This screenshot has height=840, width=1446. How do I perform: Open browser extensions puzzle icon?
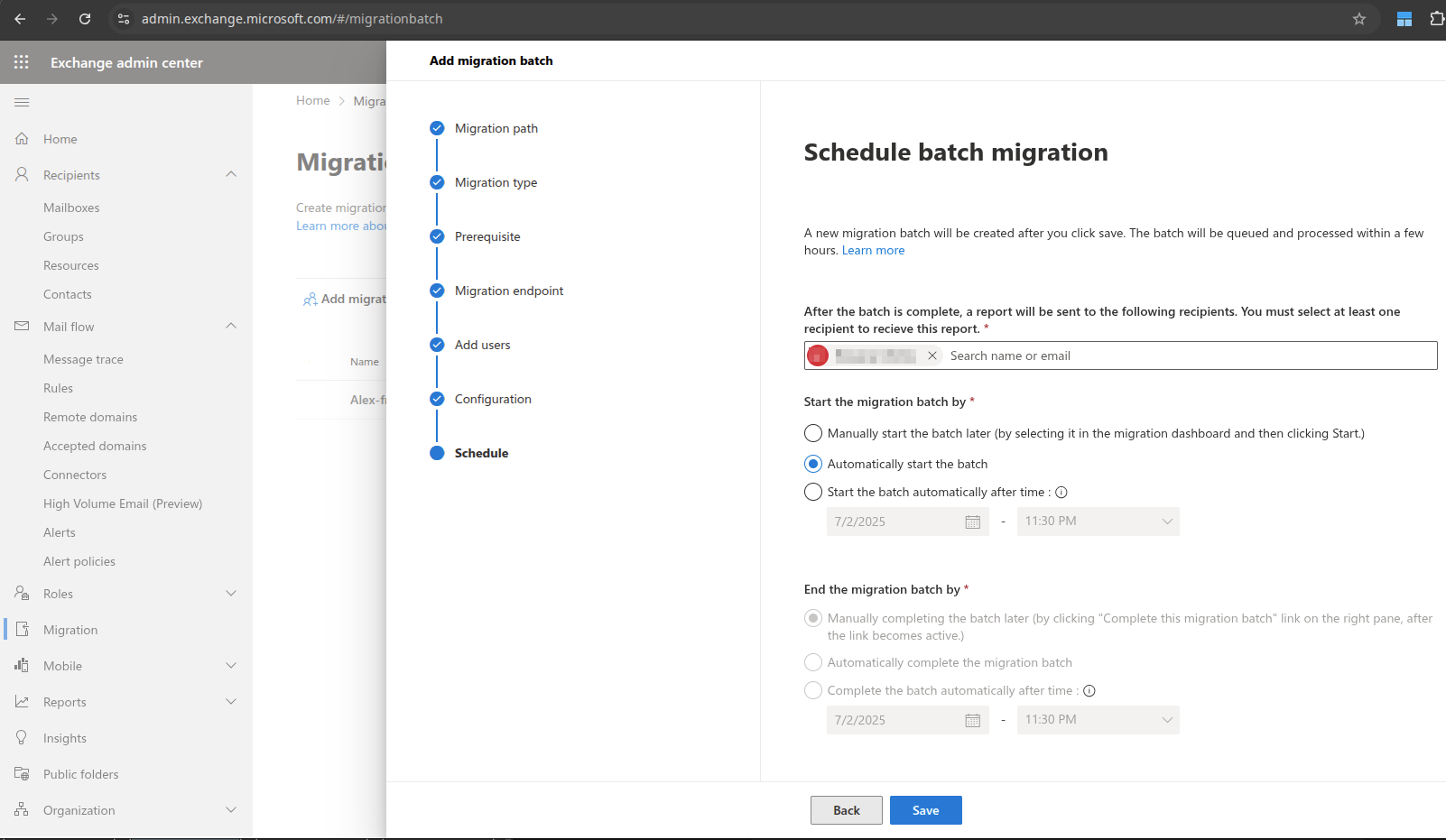pos(1437,19)
